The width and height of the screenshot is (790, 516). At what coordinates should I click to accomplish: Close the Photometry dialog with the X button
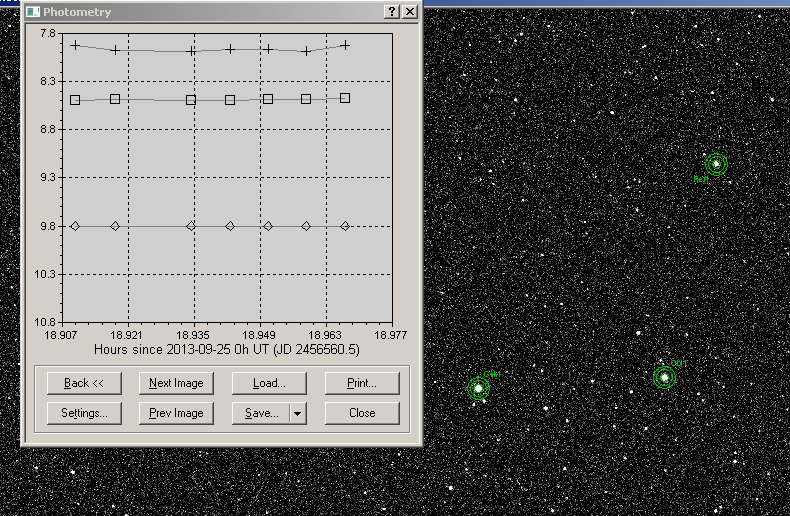pyautogui.click(x=410, y=12)
